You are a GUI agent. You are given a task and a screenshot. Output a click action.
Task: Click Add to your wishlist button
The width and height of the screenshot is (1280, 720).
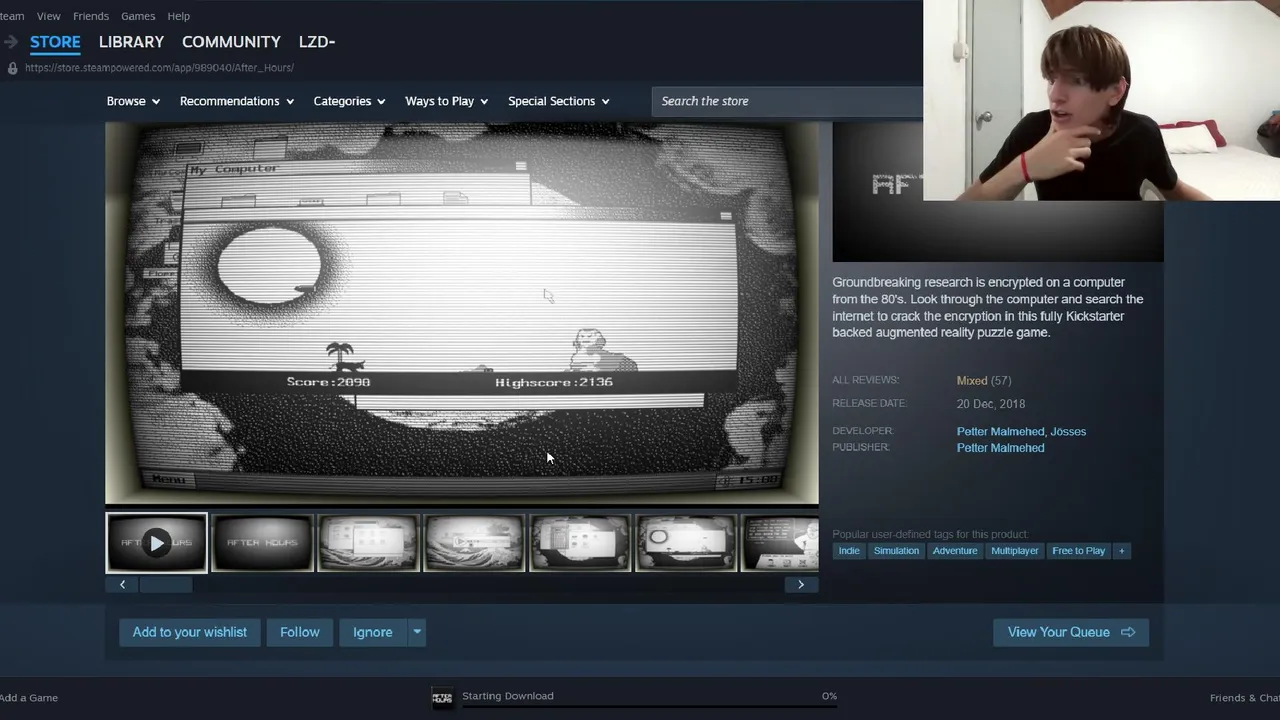190,632
